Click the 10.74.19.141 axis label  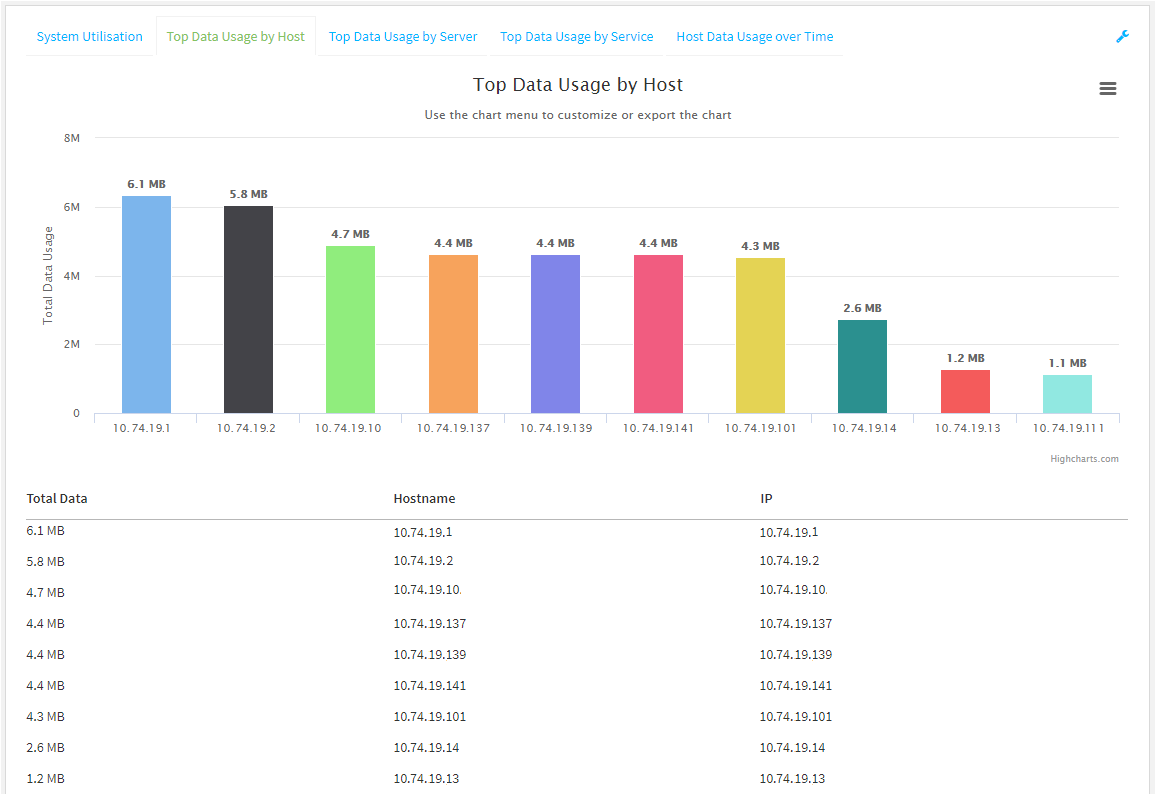[x=658, y=426]
